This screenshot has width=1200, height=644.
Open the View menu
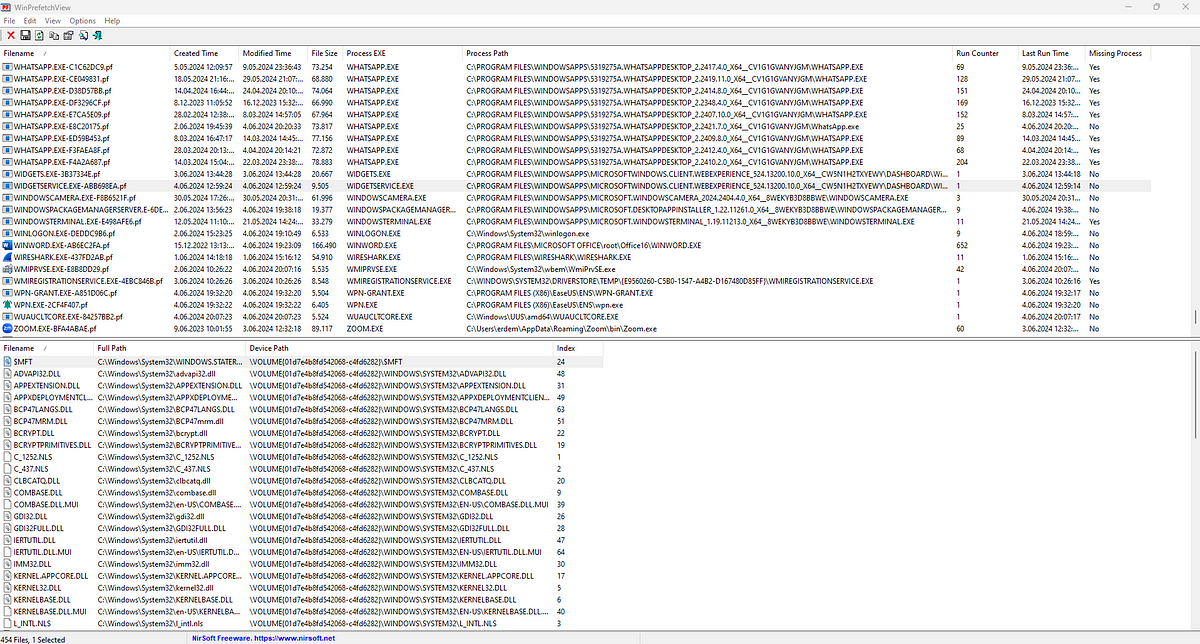click(x=53, y=20)
